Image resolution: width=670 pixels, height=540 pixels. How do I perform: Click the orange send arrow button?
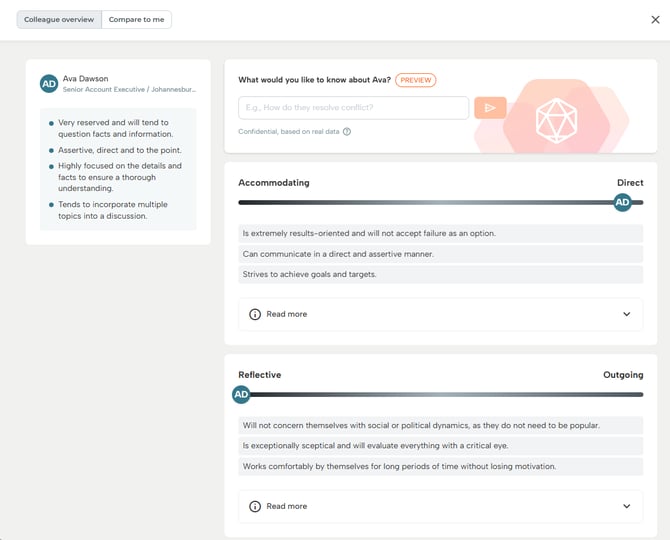tap(490, 108)
